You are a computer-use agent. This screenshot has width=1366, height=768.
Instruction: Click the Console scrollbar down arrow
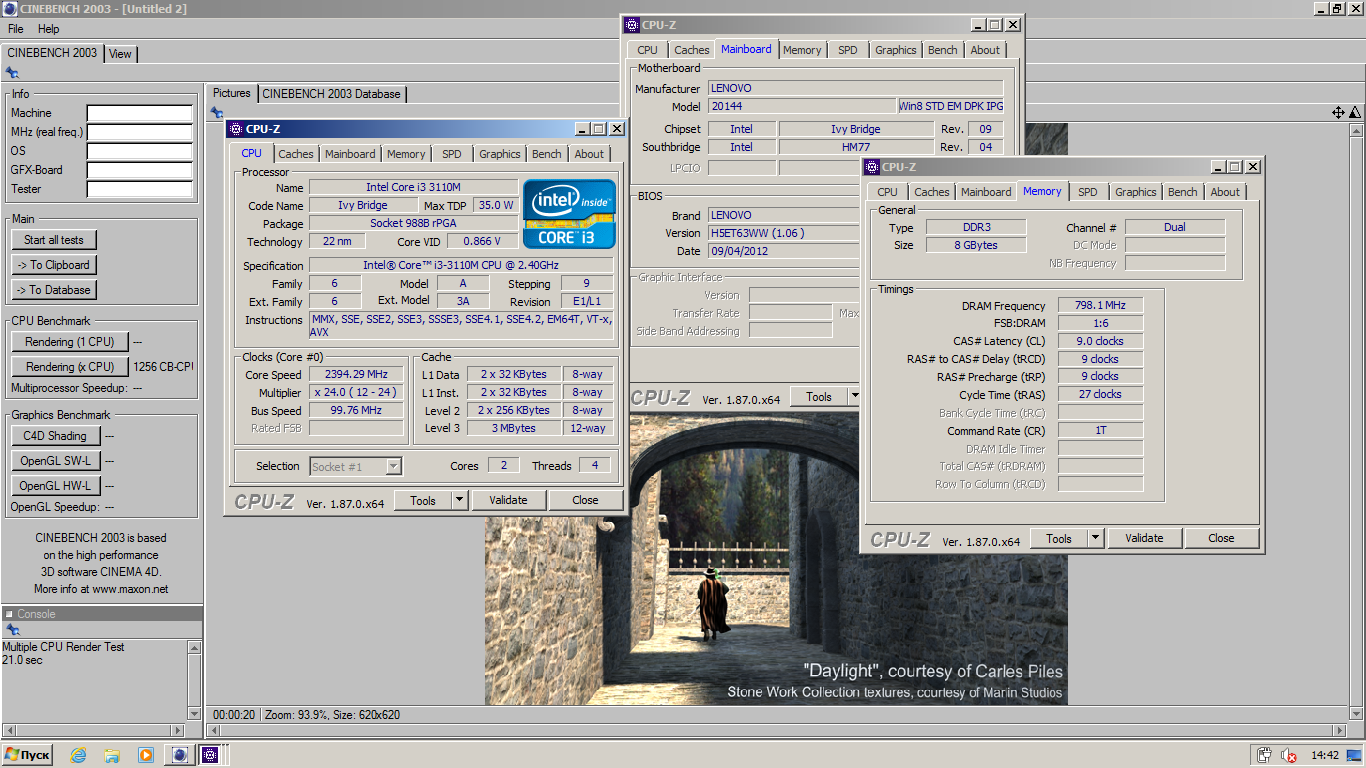click(x=195, y=713)
